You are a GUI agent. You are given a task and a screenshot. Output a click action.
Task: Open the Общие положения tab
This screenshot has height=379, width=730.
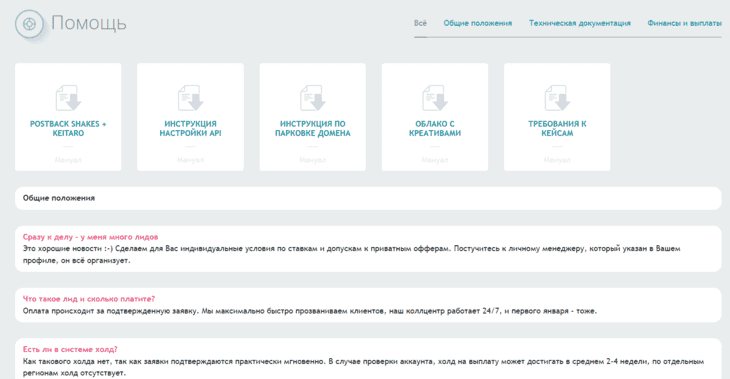[478, 23]
